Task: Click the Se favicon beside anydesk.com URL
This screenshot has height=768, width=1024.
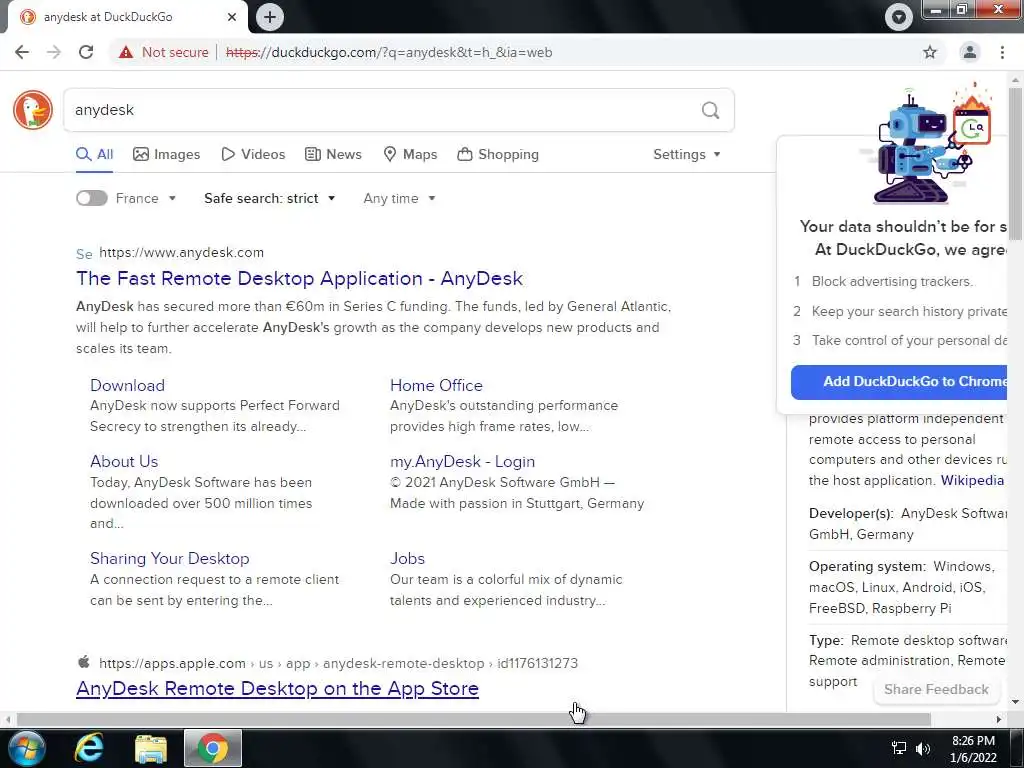Action: [84, 254]
